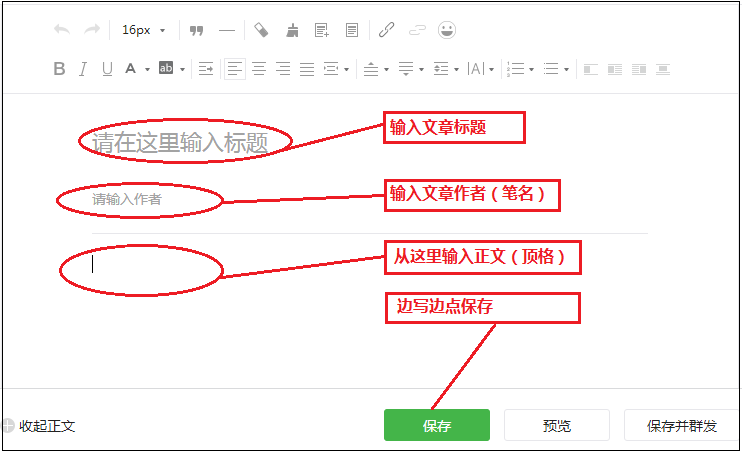Click the 保存并群发 button
Screen dimensions: 742x452
pyautogui.click(x=681, y=425)
